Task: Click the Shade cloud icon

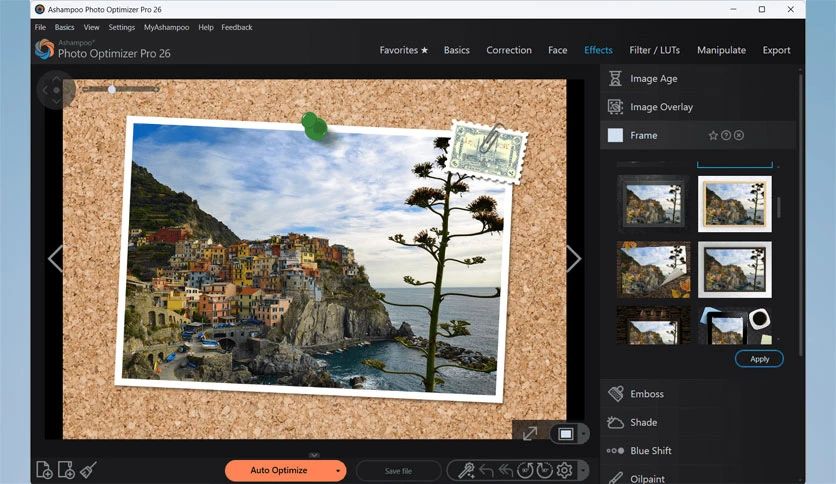Action: point(615,422)
